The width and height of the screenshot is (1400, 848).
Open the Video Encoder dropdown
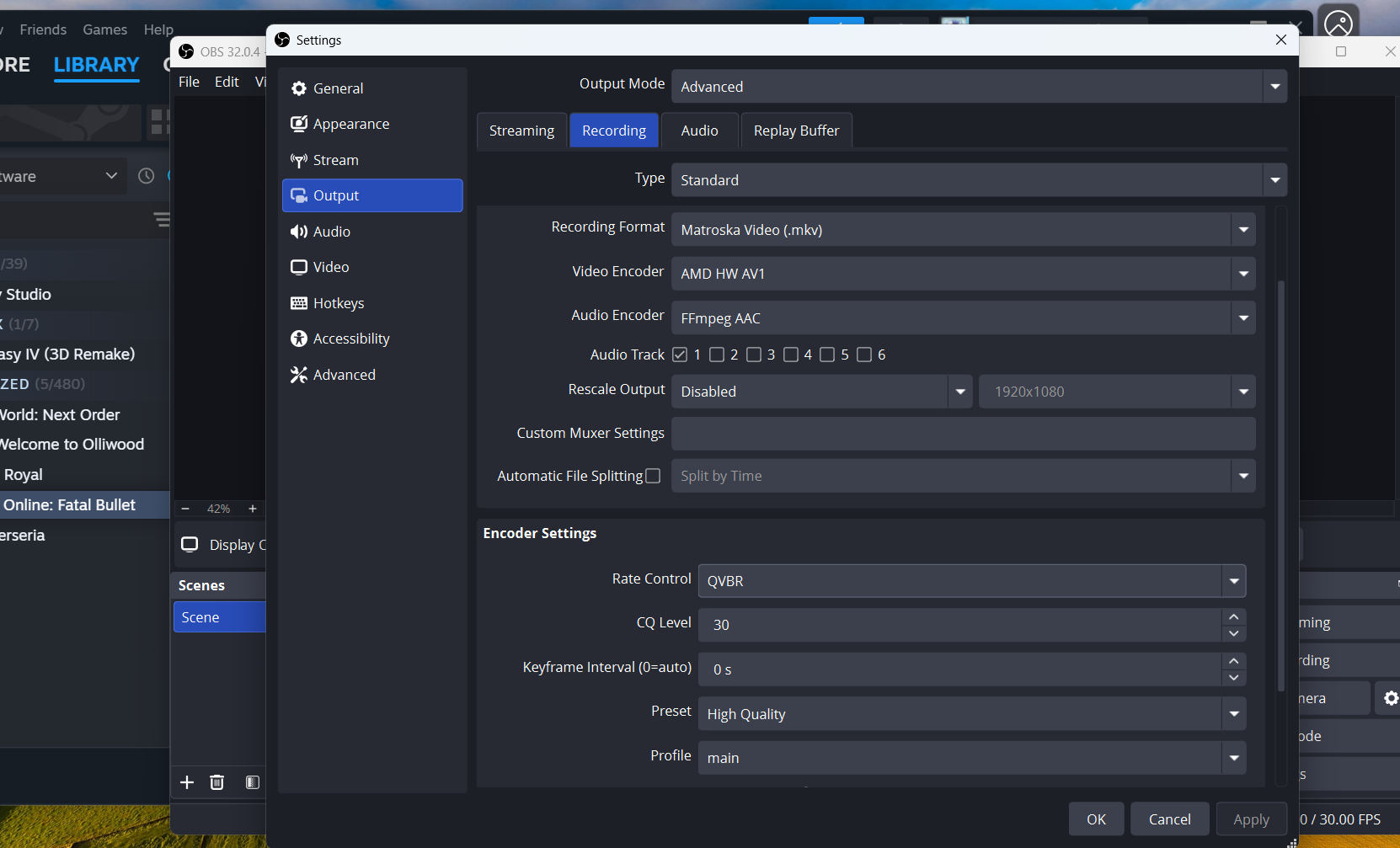[x=963, y=274]
